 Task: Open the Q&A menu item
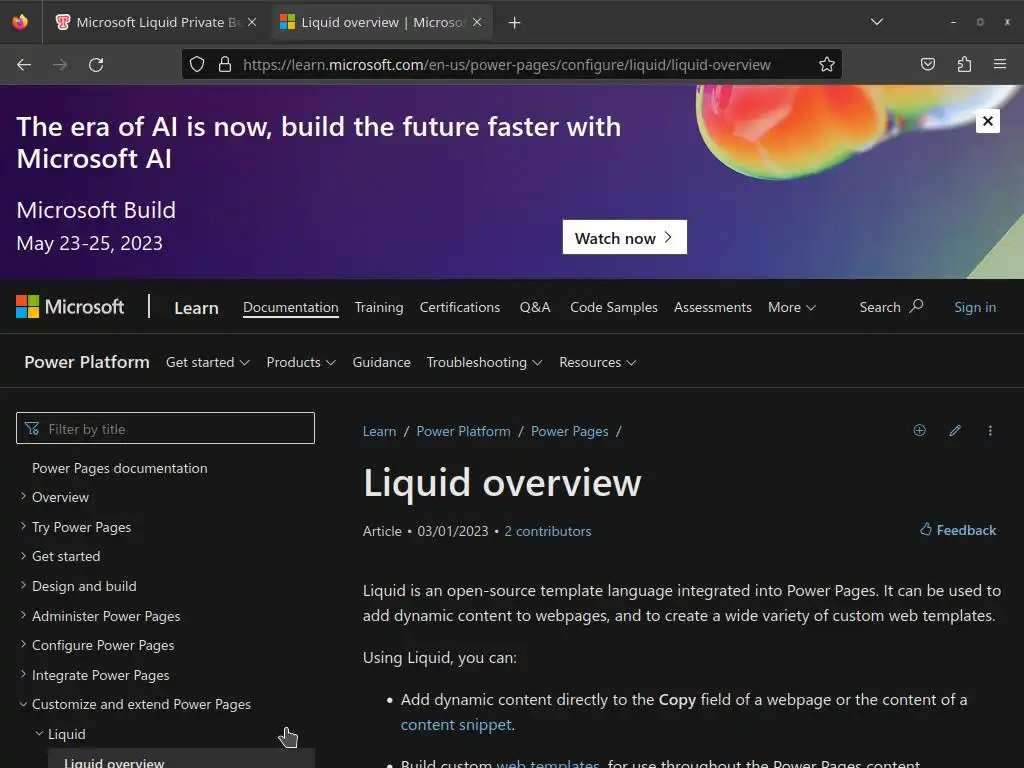pyautogui.click(x=535, y=307)
